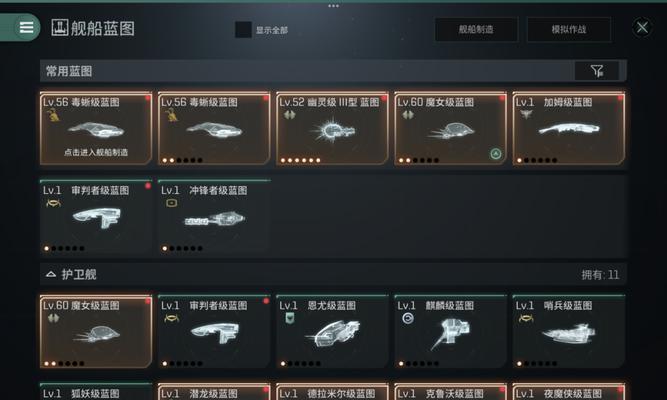Open the 模拟作战 tab

pos(569,29)
